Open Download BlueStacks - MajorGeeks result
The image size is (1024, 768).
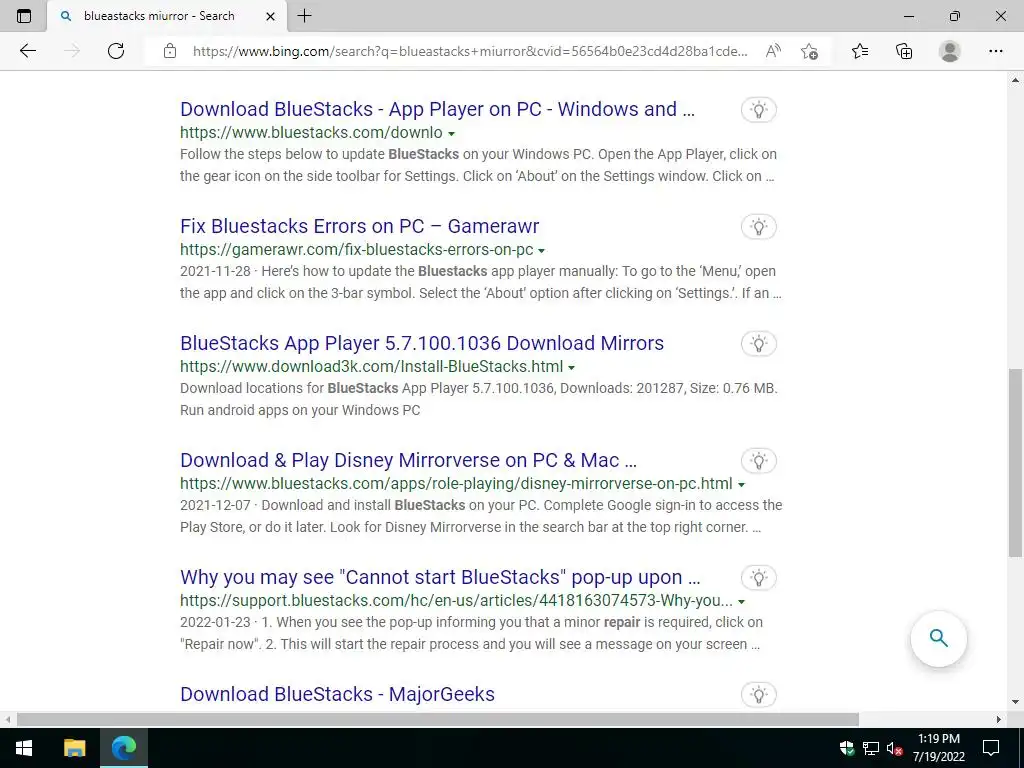point(337,694)
